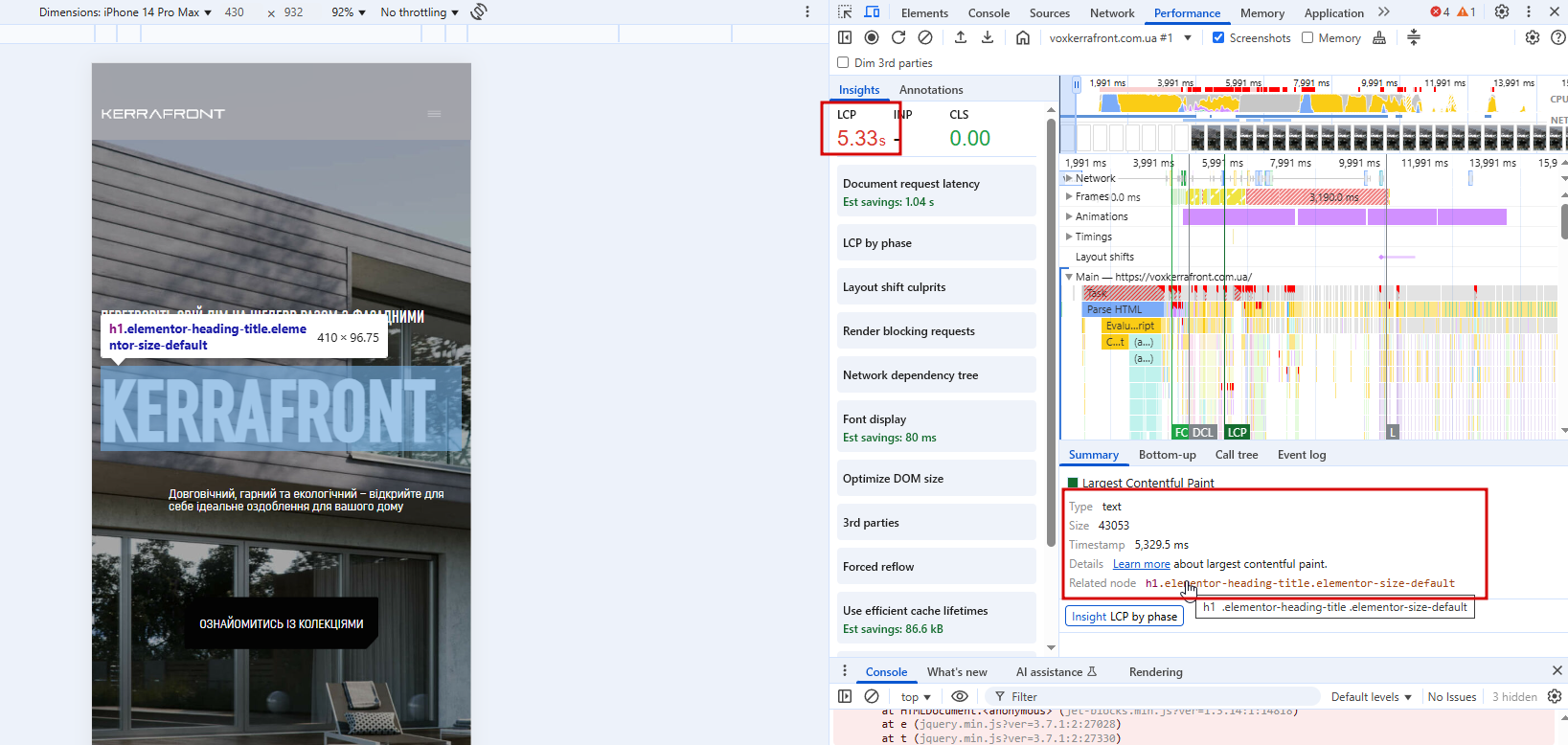1568x745 pixels.
Task: Click the download trace icon
Action: [x=988, y=37]
